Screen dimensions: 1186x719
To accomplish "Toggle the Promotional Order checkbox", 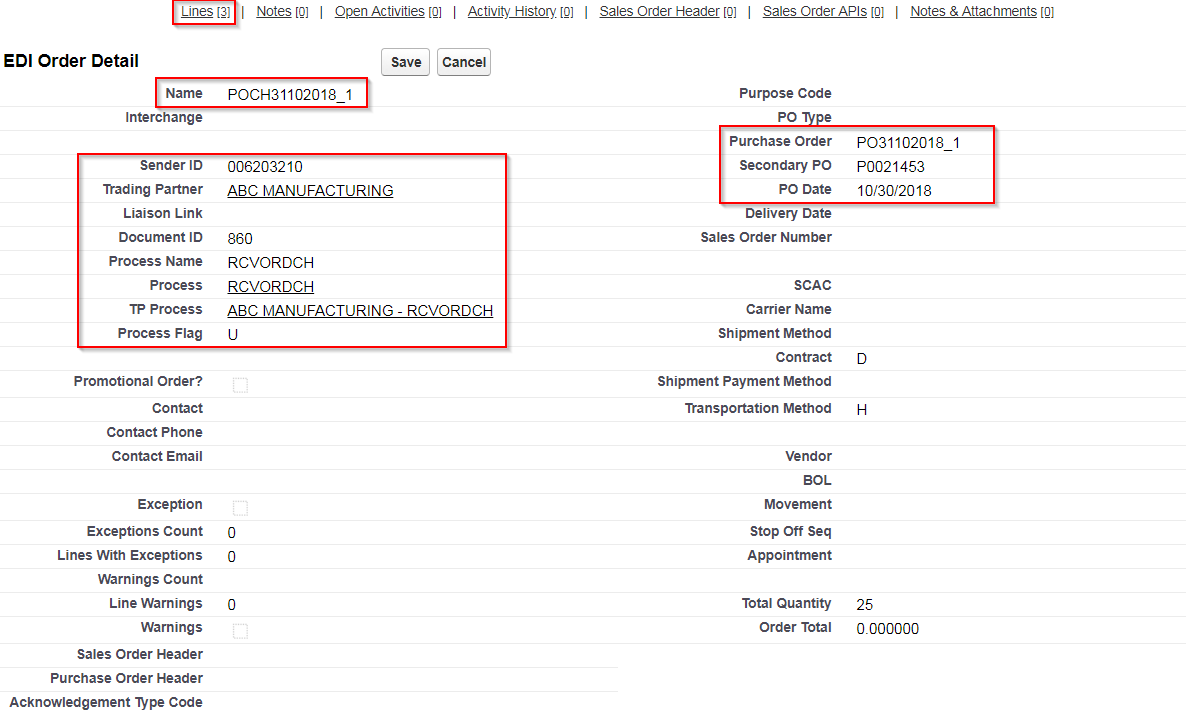I will [240, 385].
